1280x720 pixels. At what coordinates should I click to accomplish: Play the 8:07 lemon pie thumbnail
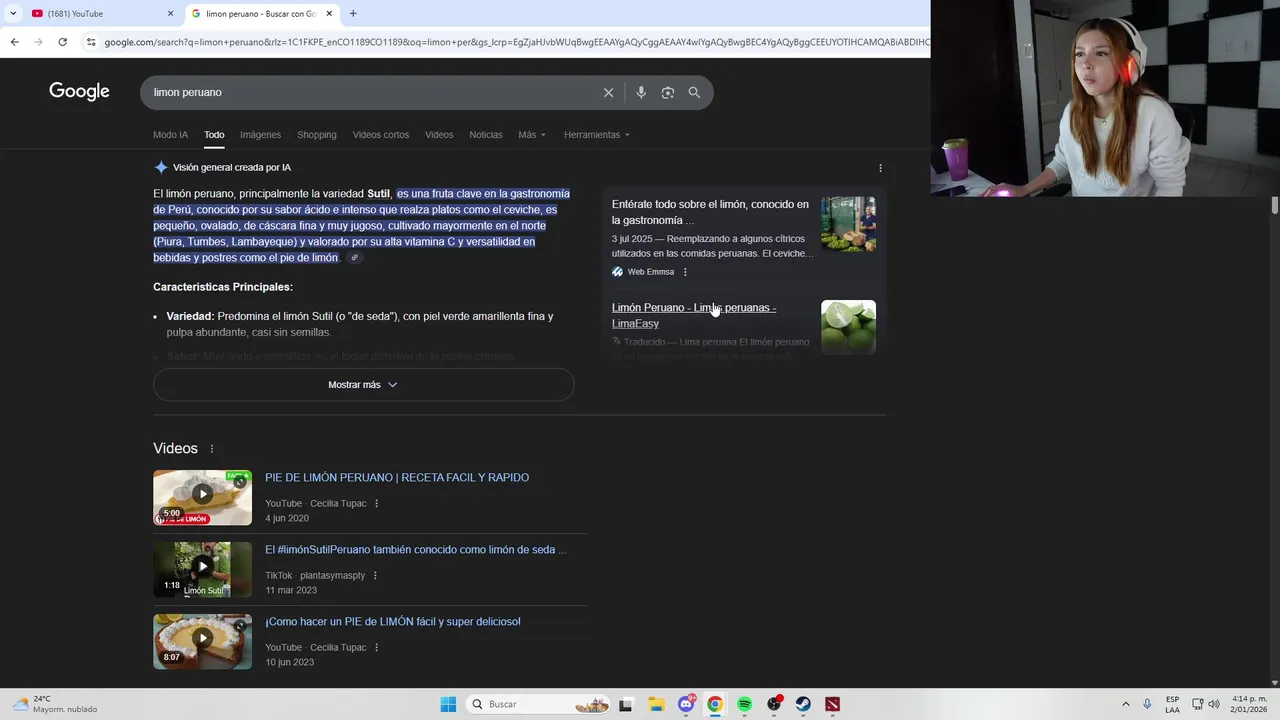click(x=202, y=642)
